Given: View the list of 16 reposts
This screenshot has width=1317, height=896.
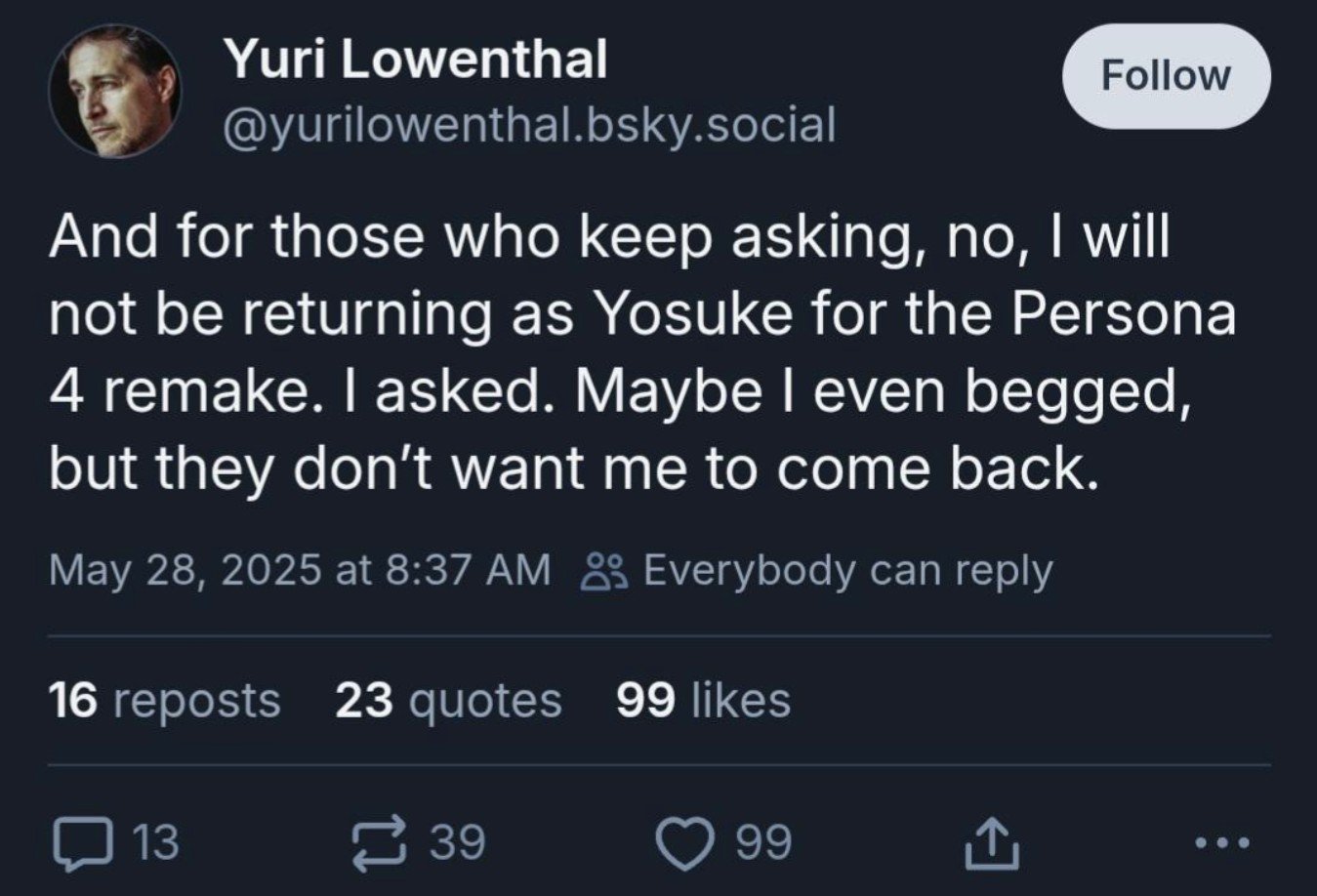Looking at the screenshot, I should click(x=165, y=700).
